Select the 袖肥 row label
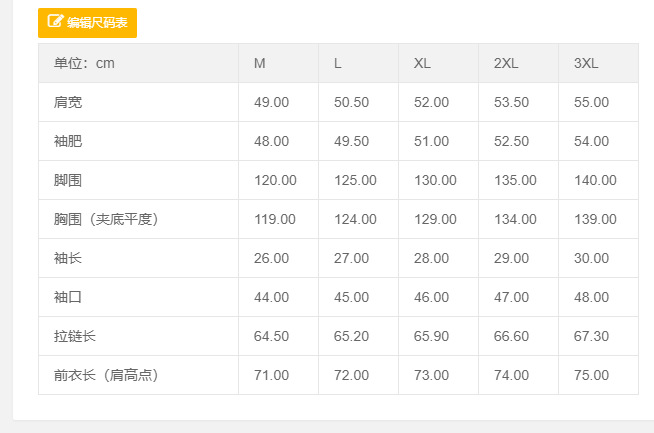The width and height of the screenshot is (654, 433). (x=68, y=141)
